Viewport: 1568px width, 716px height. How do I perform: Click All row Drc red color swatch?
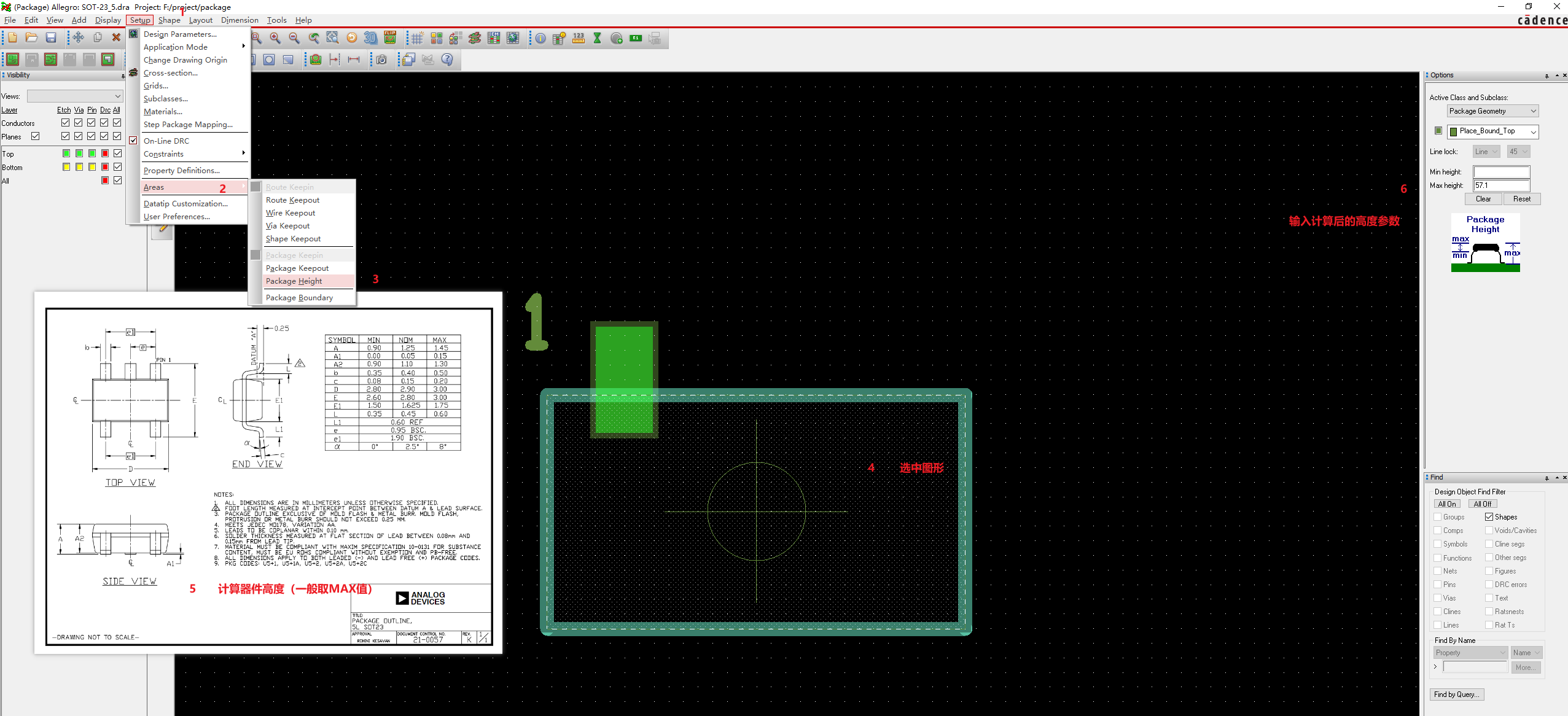pyautogui.click(x=105, y=181)
